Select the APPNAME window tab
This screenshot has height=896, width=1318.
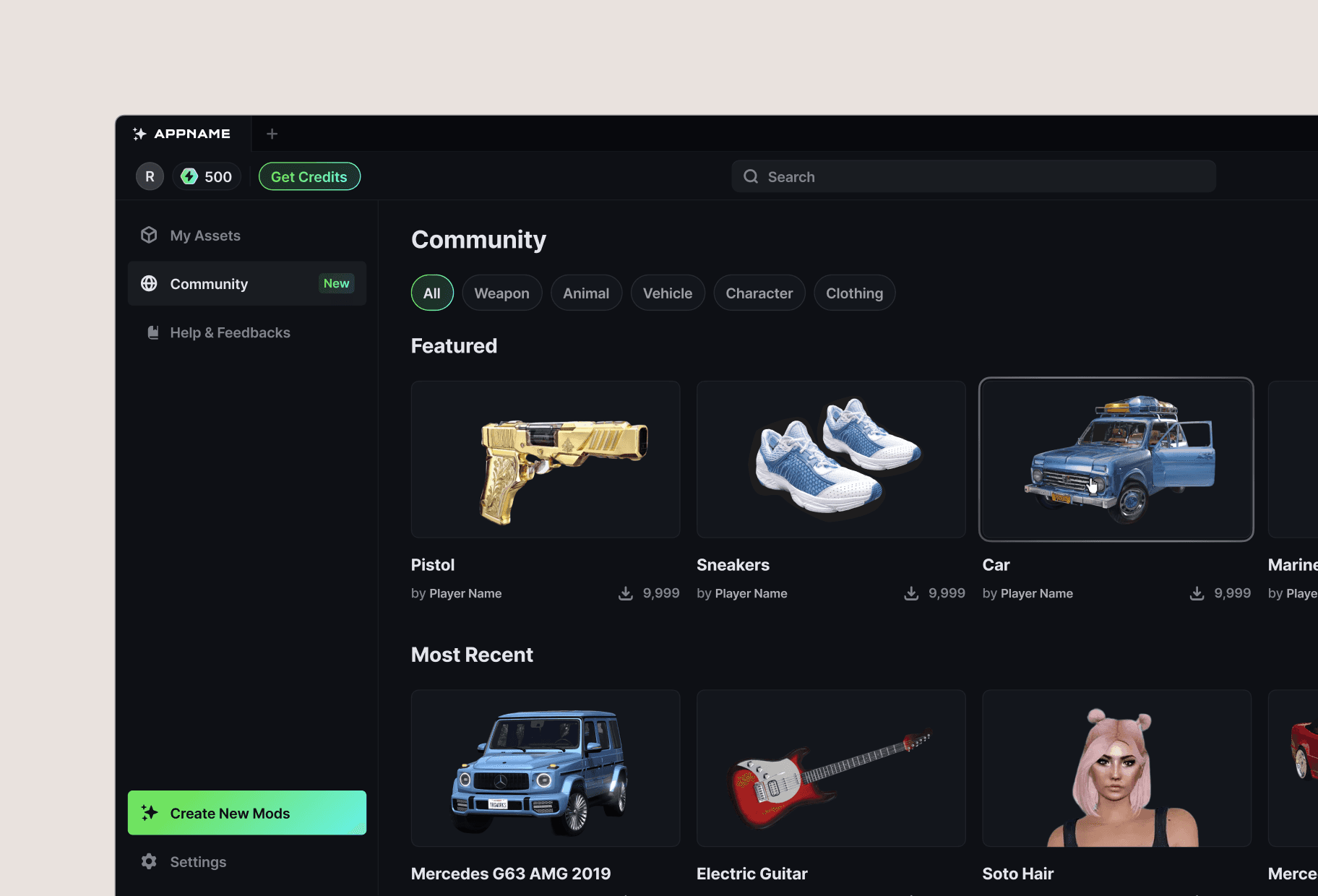(x=184, y=134)
